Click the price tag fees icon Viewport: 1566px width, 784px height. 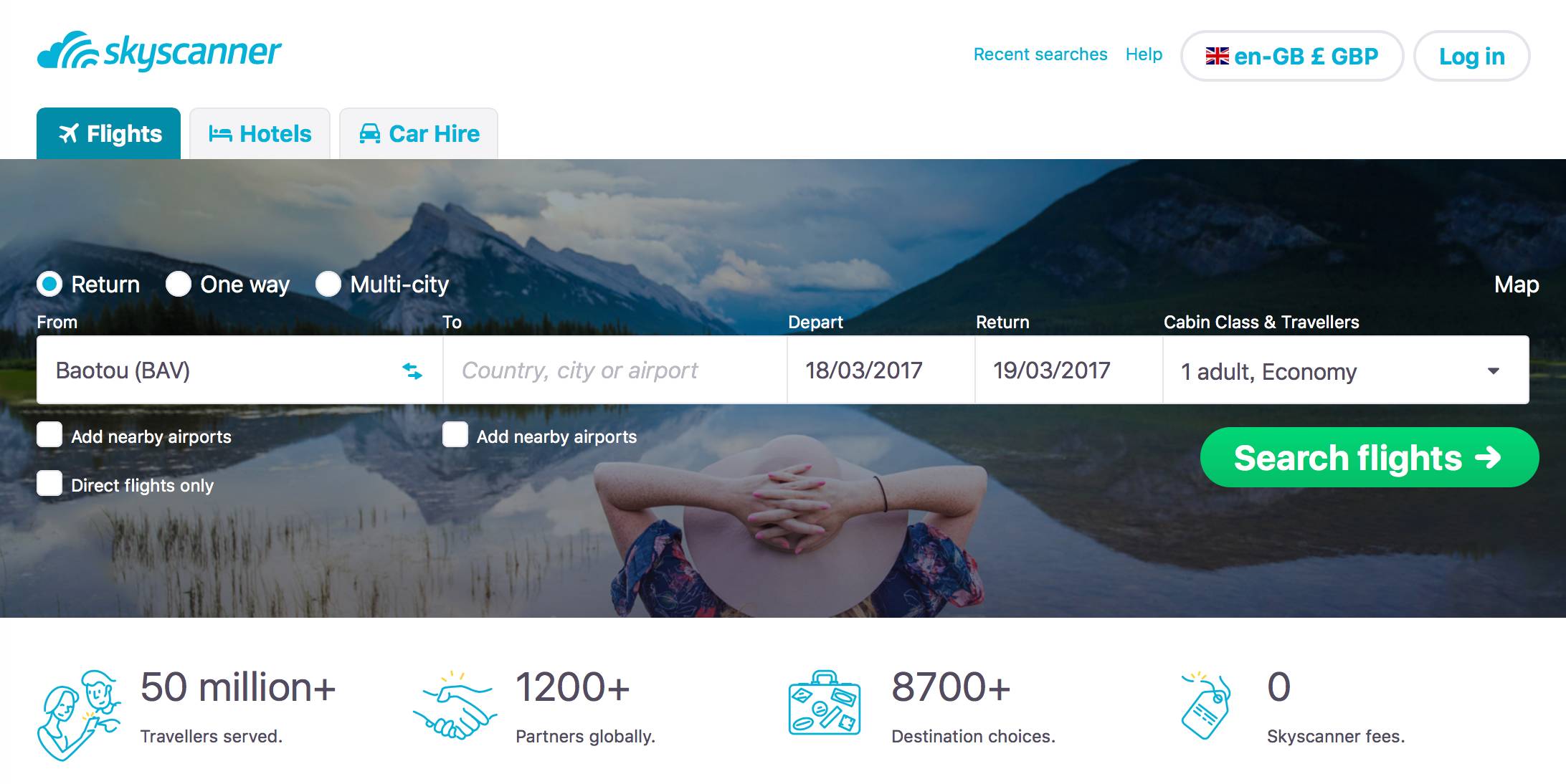tap(1205, 705)
